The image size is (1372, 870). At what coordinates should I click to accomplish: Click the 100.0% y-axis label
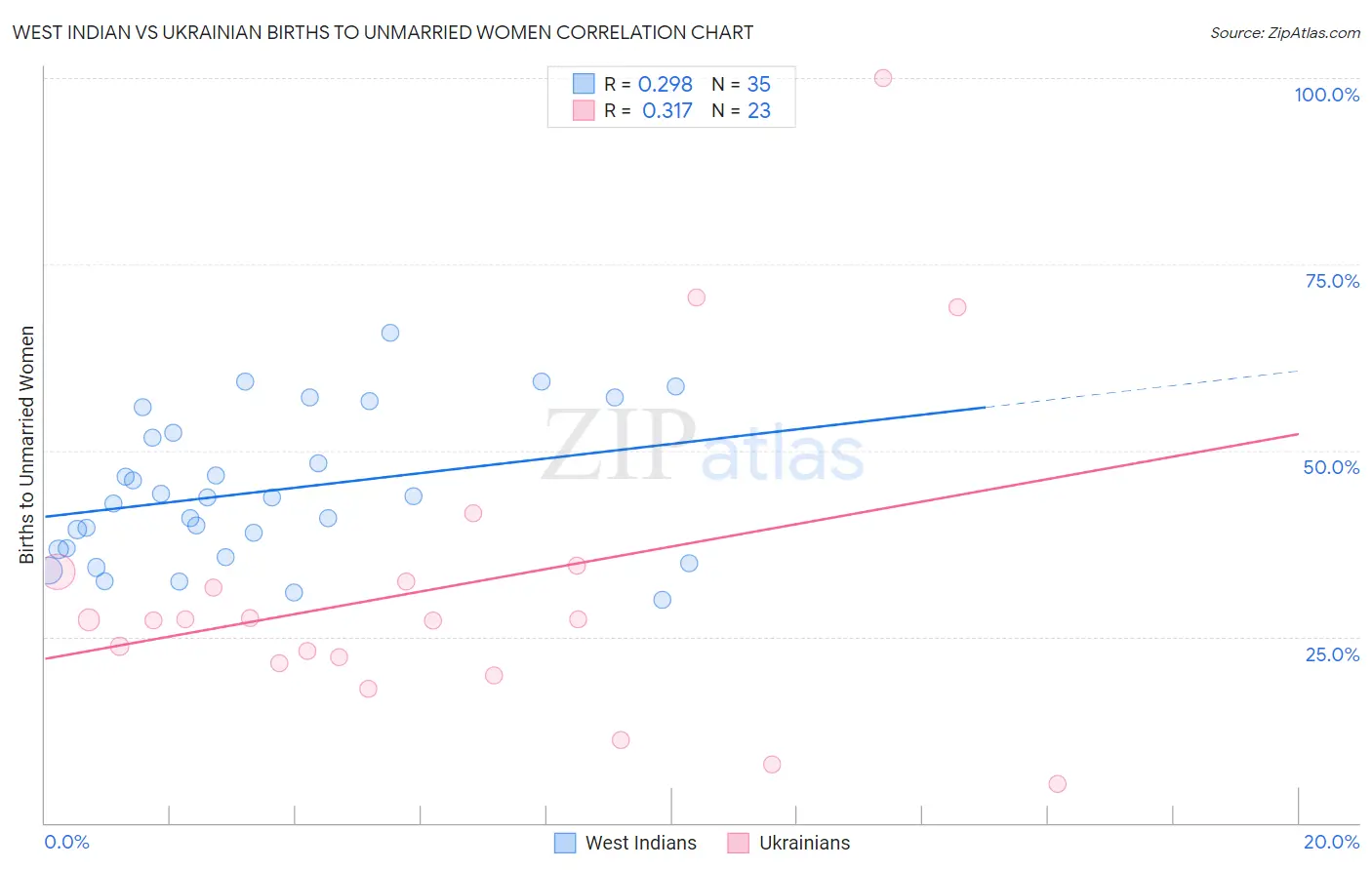tap(1326, 95)
